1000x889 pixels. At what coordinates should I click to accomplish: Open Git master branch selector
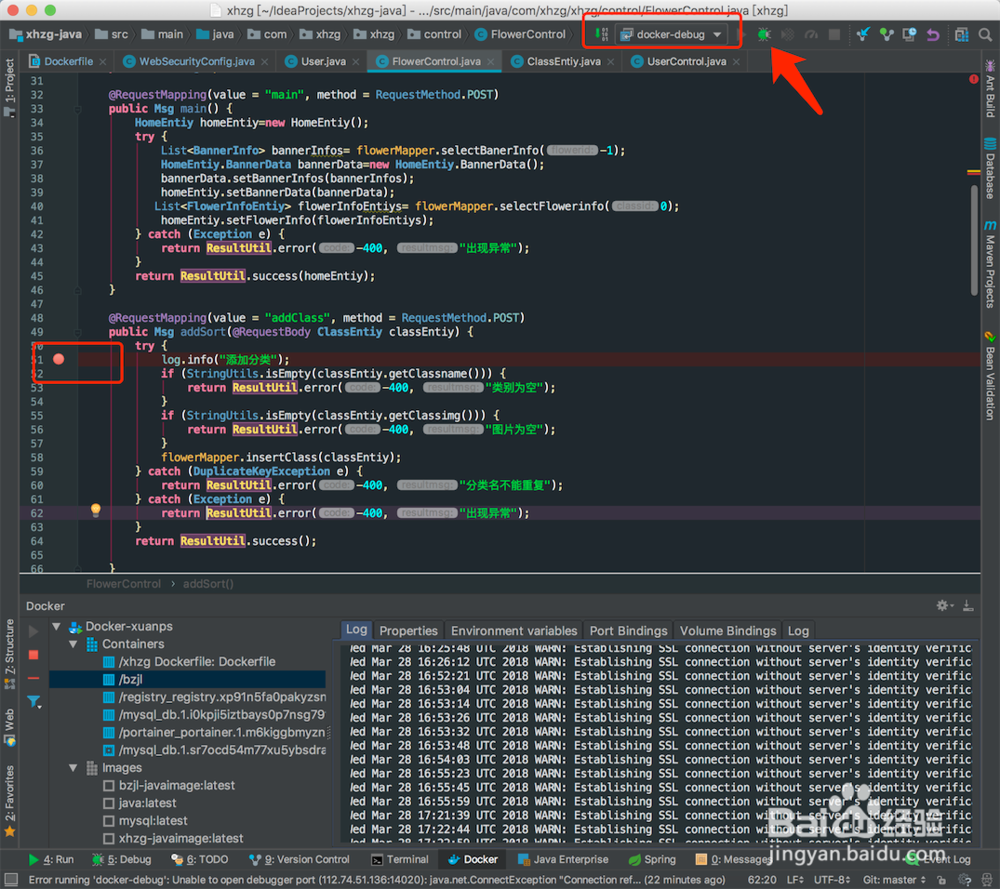[x=894, y=880]
